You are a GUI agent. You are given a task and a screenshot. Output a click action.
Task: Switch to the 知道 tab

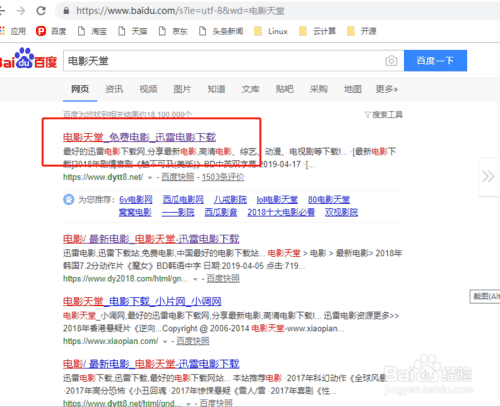(x=216, y=89)
